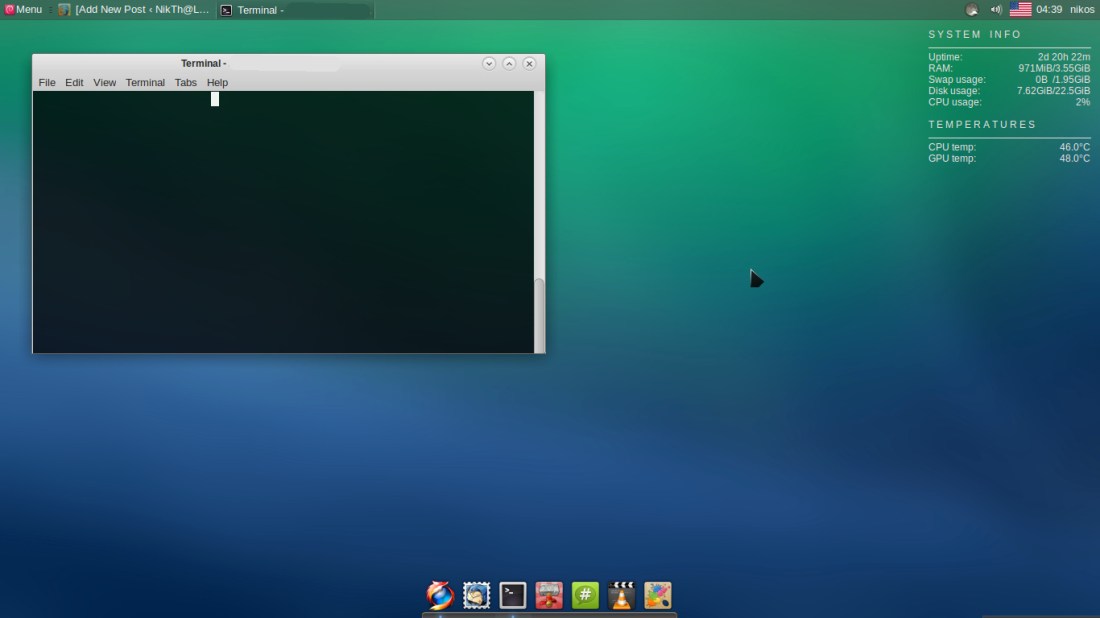Open the File menu in Terminal
Image resolution: width=1100 pixels, height=618 pixels.
pyautogui.click(x=47, y=82)
